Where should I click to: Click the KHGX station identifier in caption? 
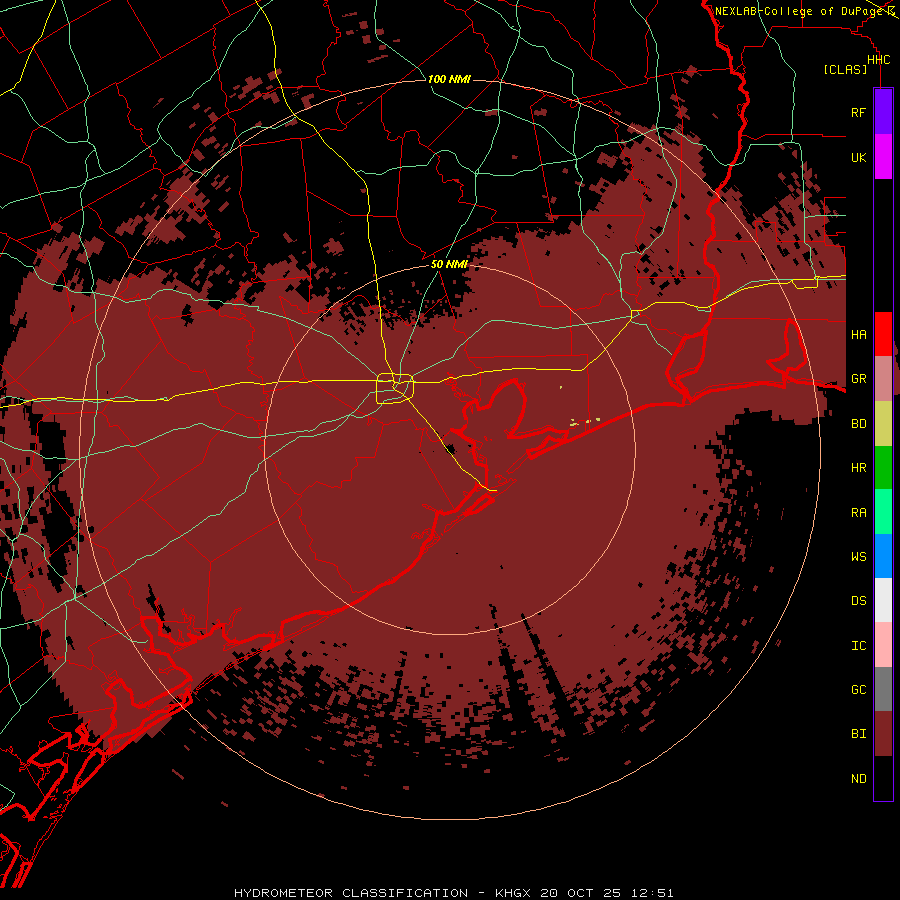(x=513, y=893)
